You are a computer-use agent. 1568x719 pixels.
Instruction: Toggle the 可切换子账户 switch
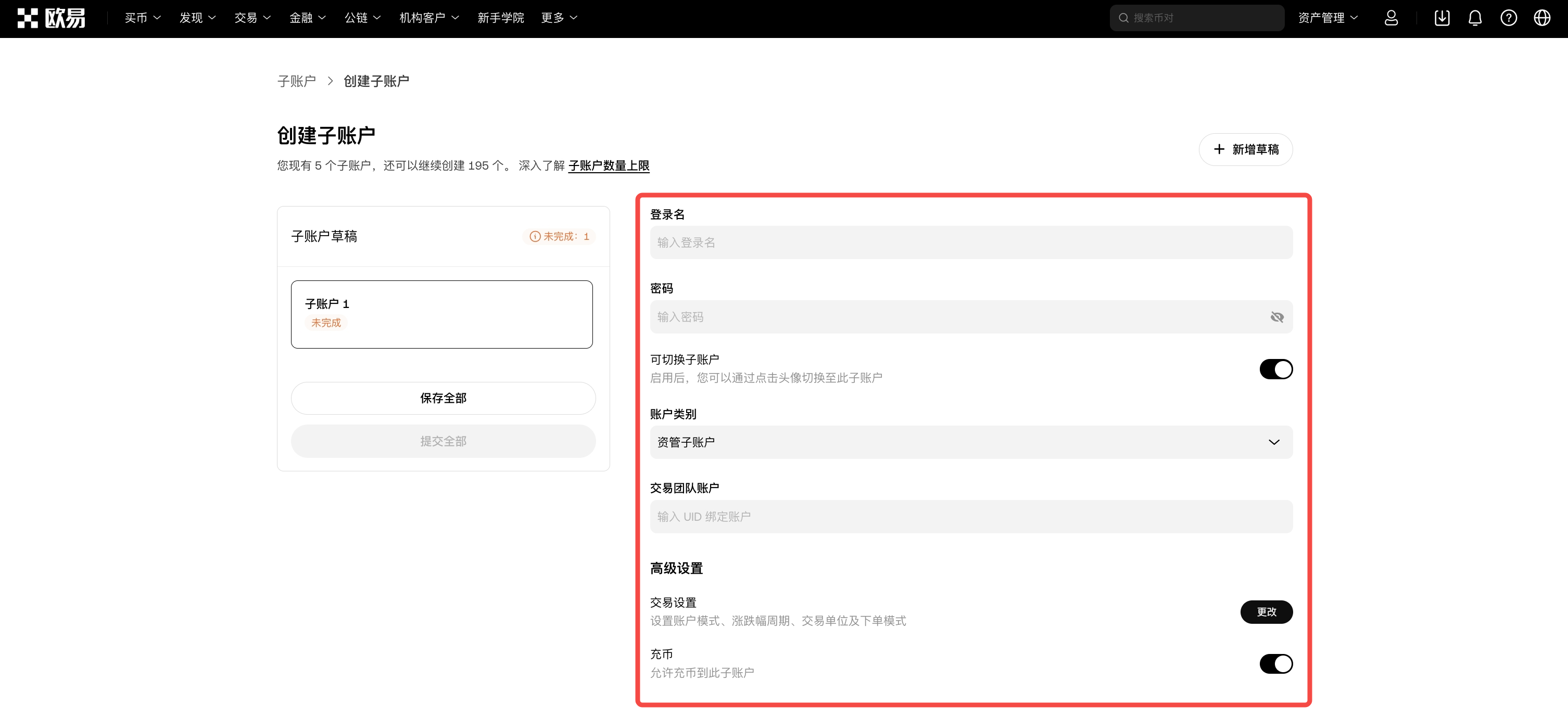tap(1276, 369)
